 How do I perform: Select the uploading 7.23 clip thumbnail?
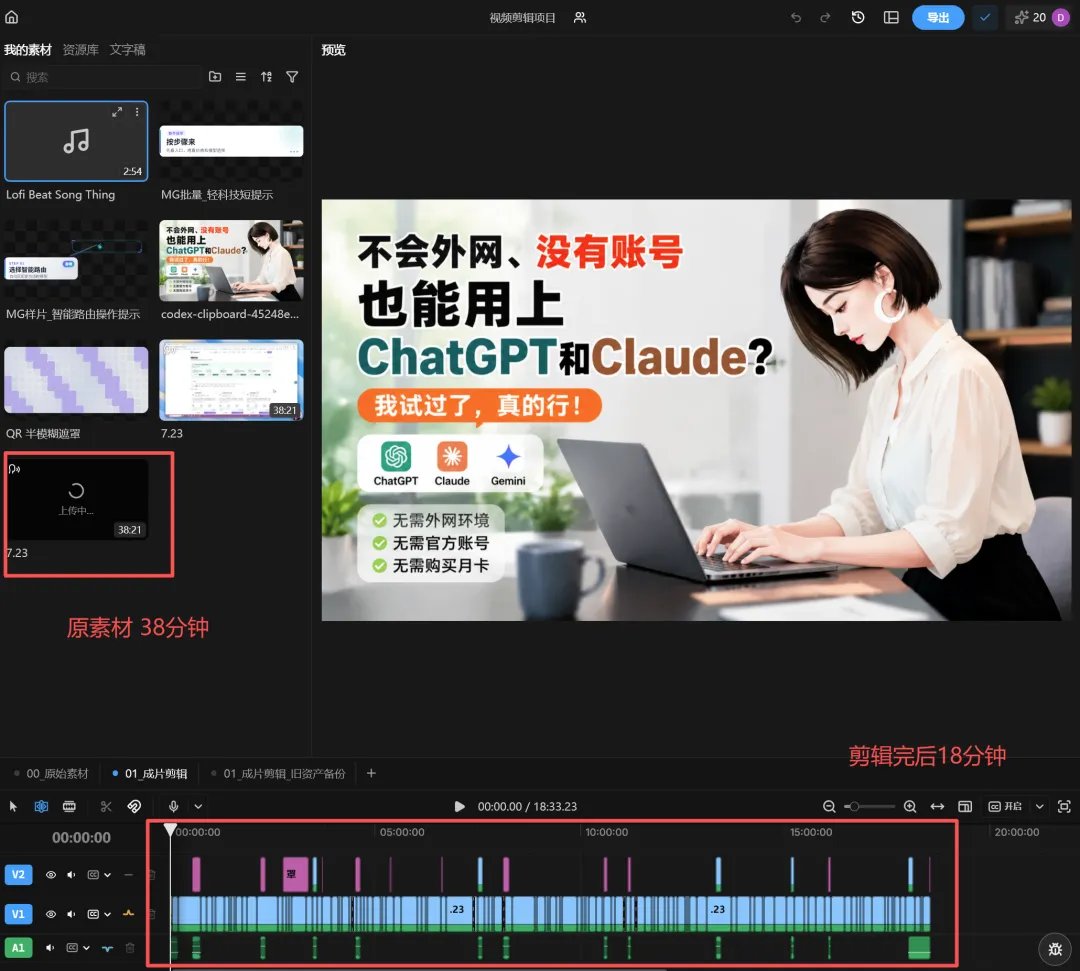76,499
